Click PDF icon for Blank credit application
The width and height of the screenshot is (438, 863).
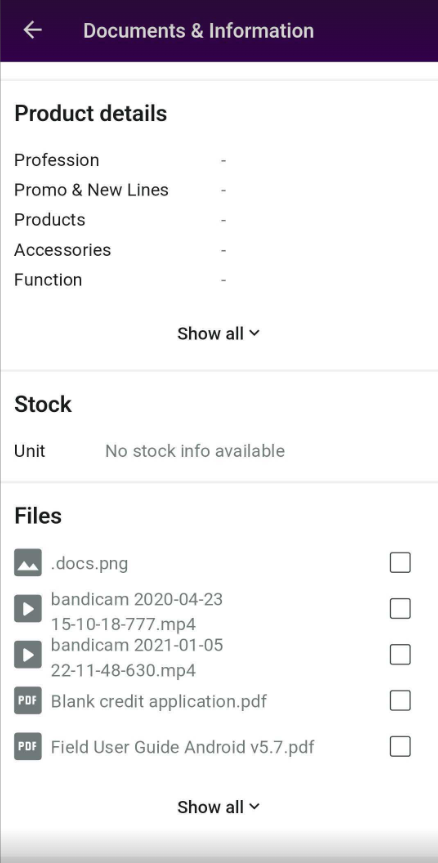point(28,701)
